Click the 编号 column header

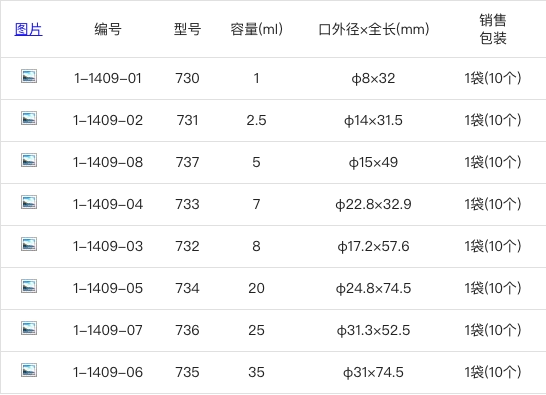pos(108,29)
